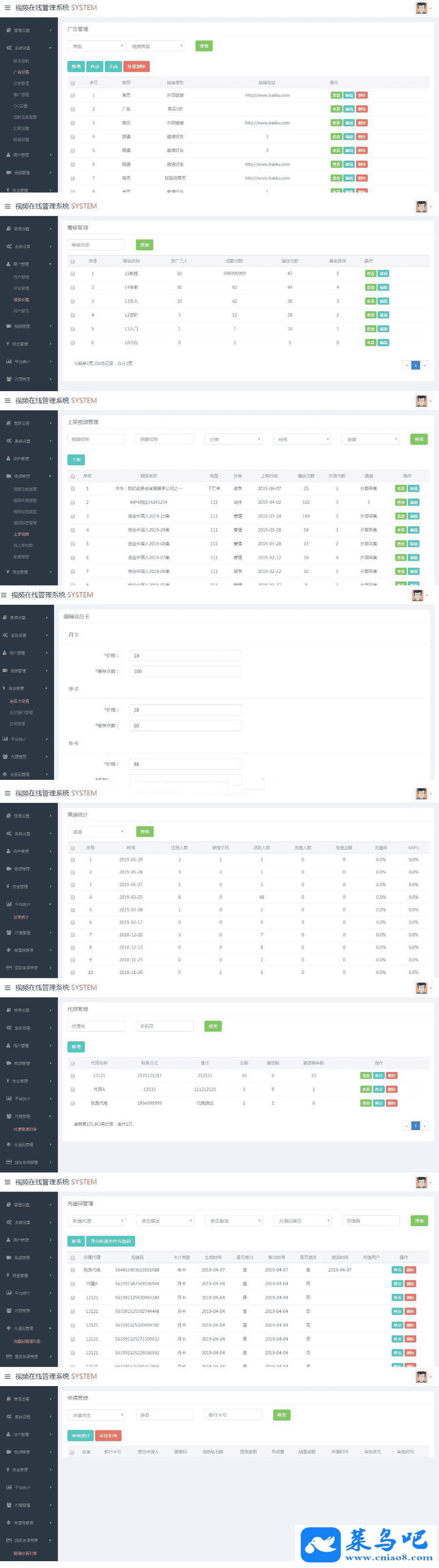
Task: Click 视频管理 camera icon in 上架视频管理 sidebar
Action: pyautogui.click(x=8, y=476)
